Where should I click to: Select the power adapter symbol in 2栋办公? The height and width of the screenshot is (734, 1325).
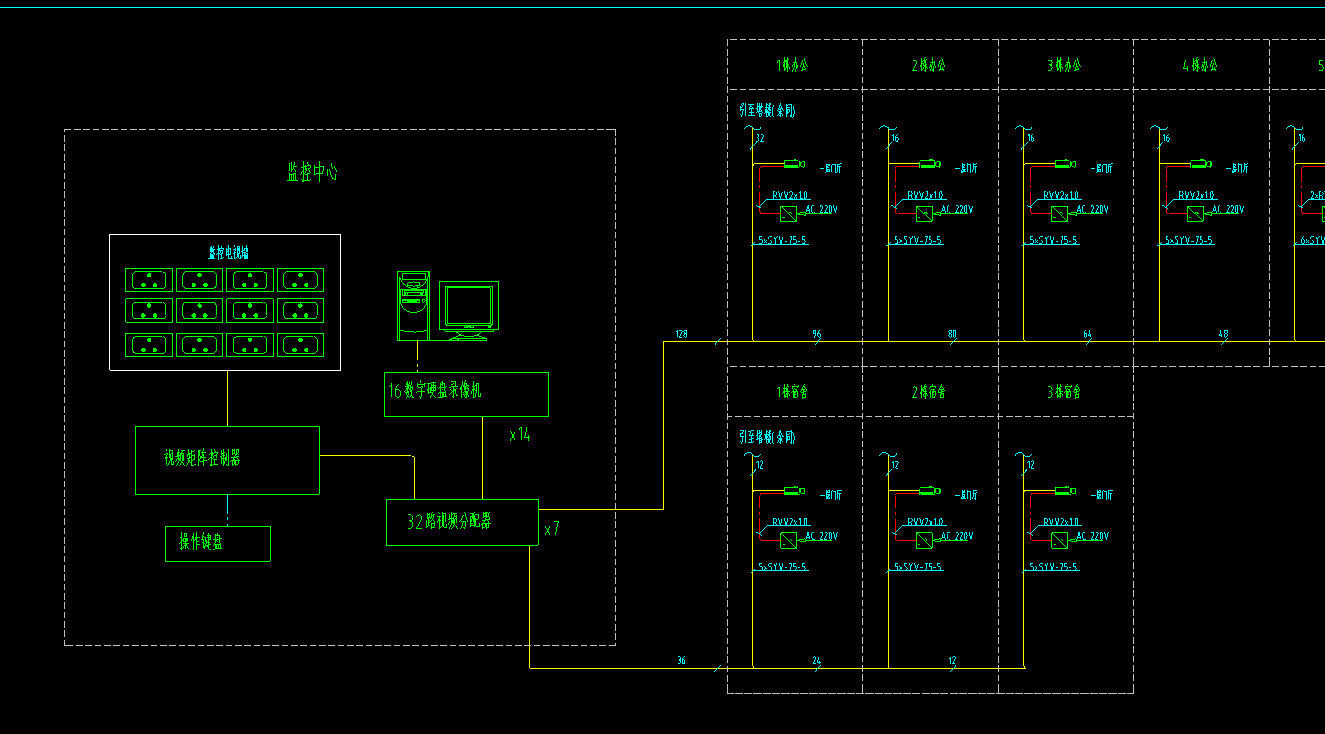(924, 214)
